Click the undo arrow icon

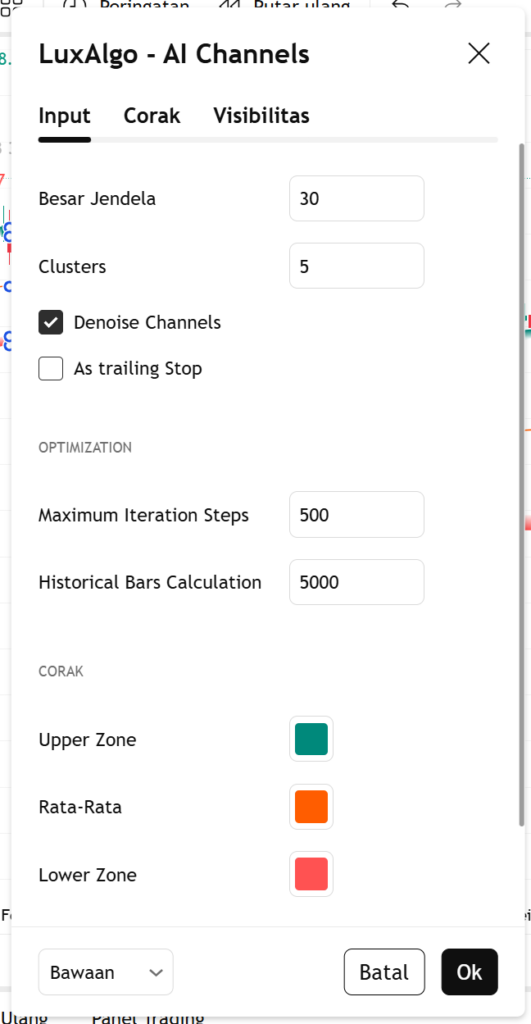coord(400,5)
